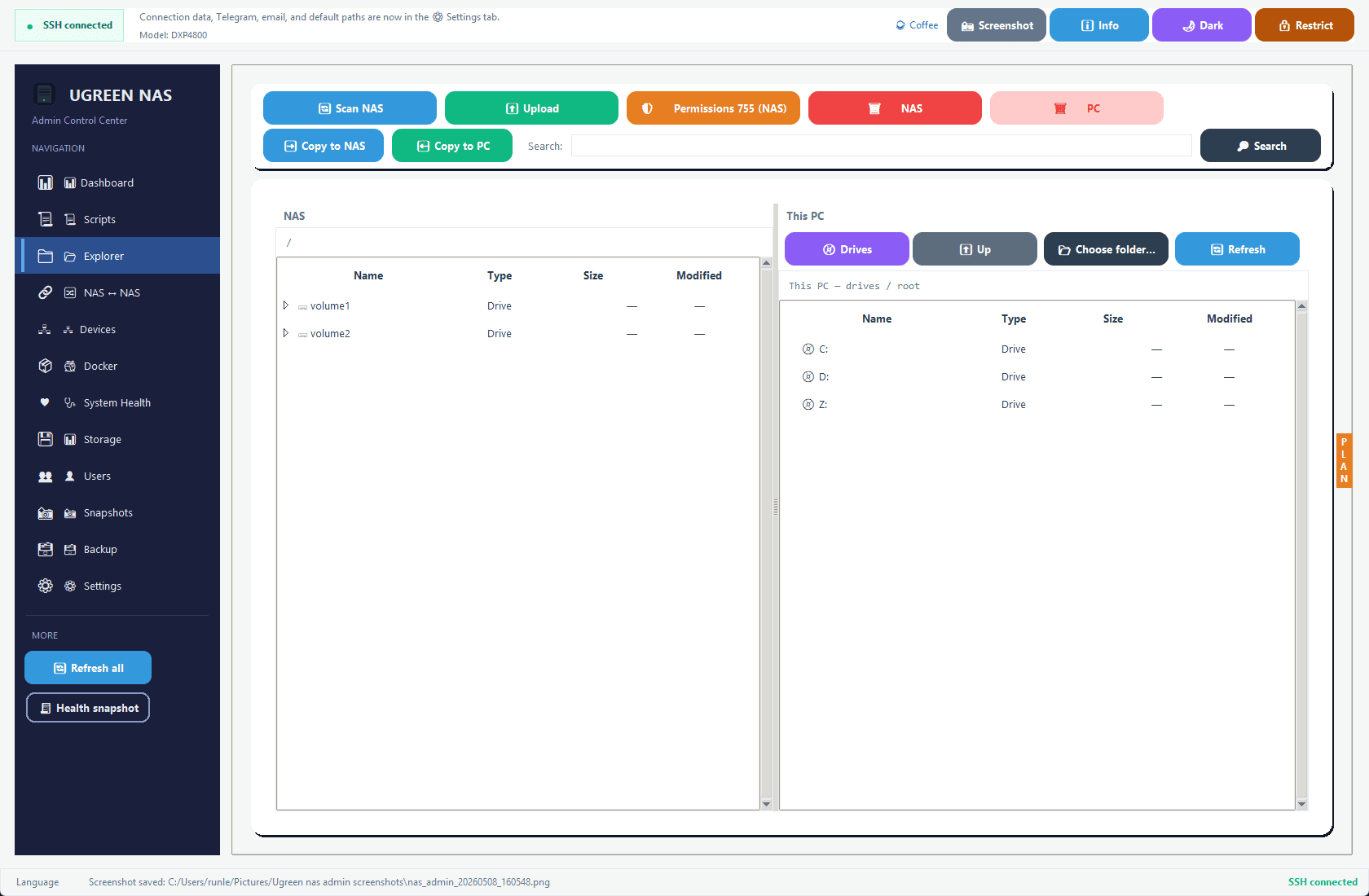This screenshot has height=896, width=1369.
Task: Click the Dashboard chart icon in sidebar
Action: (46, 182)
